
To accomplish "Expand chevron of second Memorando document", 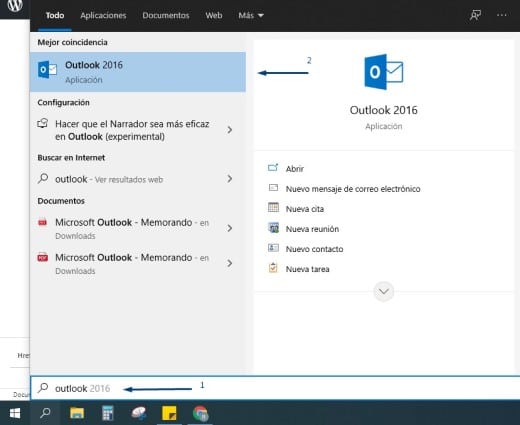I will tap(230, 263).
